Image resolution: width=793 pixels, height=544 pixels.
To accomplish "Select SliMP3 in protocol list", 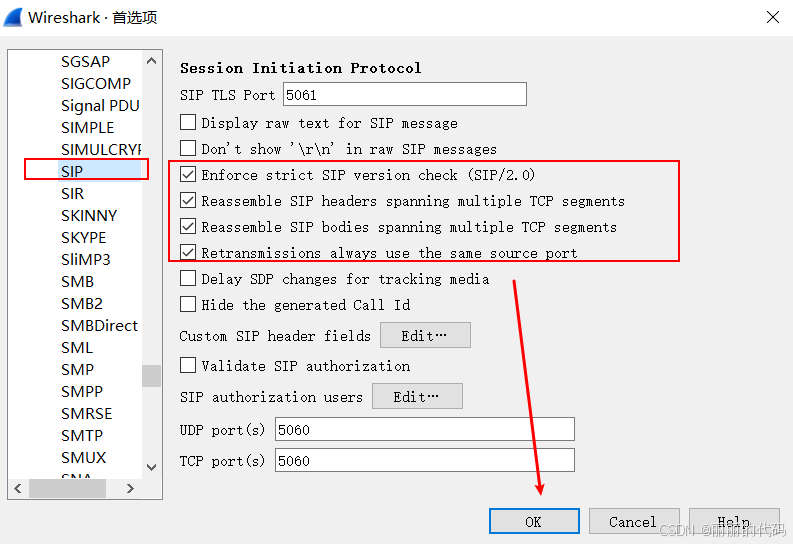I will tap(85, 259).
